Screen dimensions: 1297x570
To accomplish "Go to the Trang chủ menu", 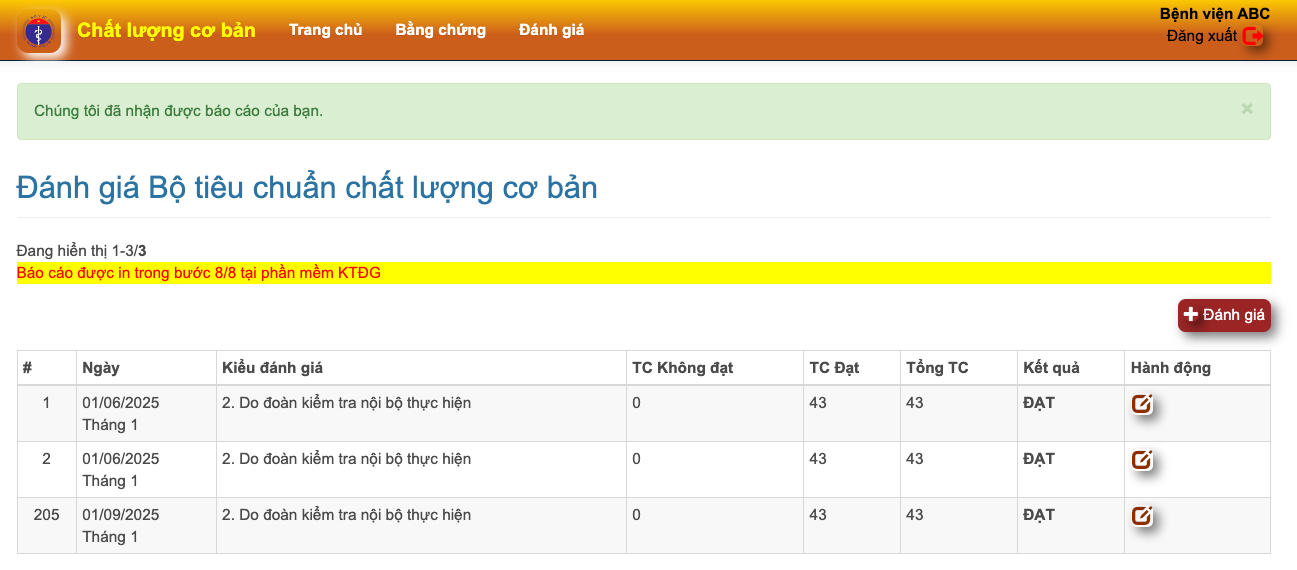I will click(x=325, y=30).
